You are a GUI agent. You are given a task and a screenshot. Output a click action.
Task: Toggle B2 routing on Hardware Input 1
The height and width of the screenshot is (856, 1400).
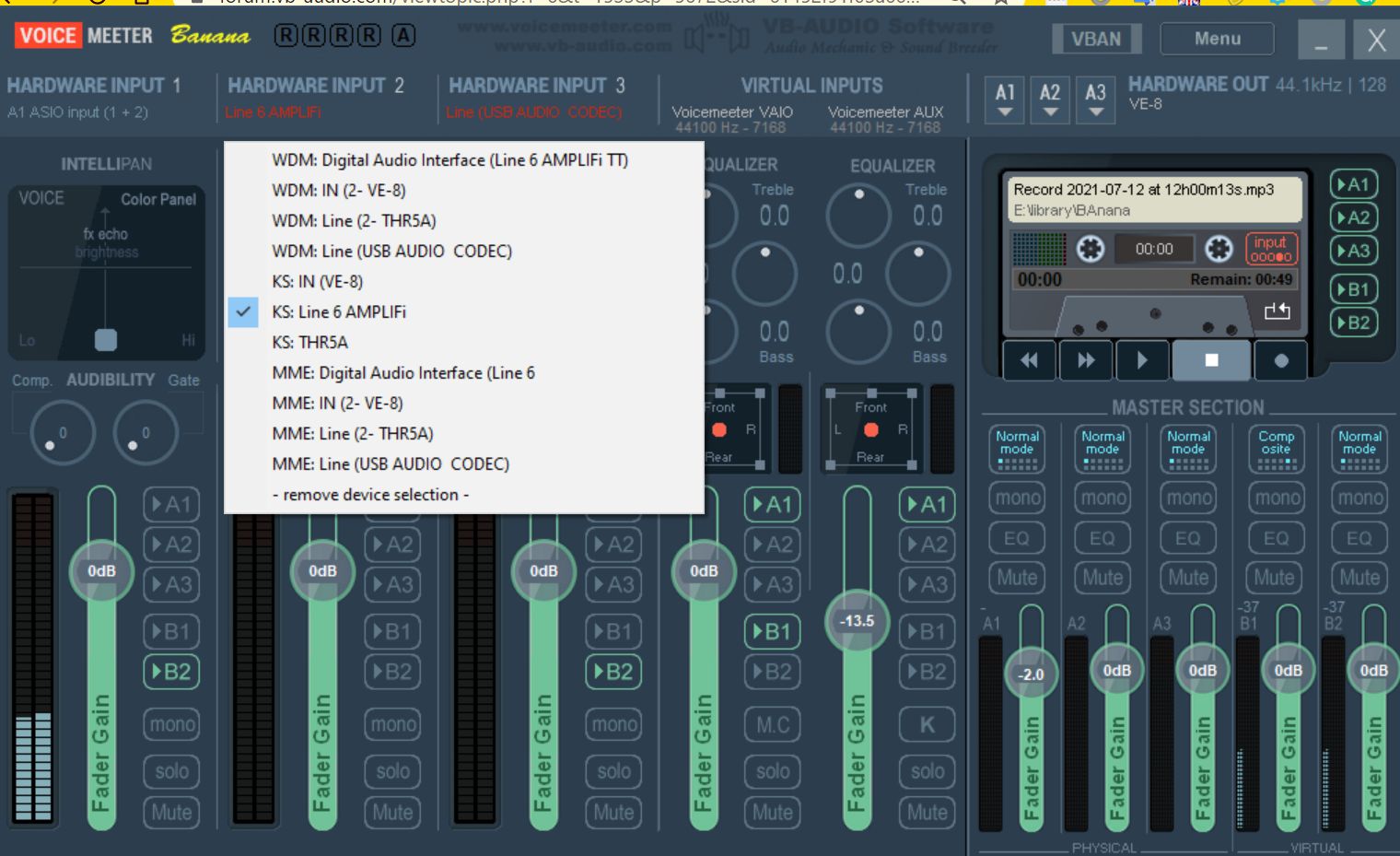pyautogui.click(x=171, y=672)
